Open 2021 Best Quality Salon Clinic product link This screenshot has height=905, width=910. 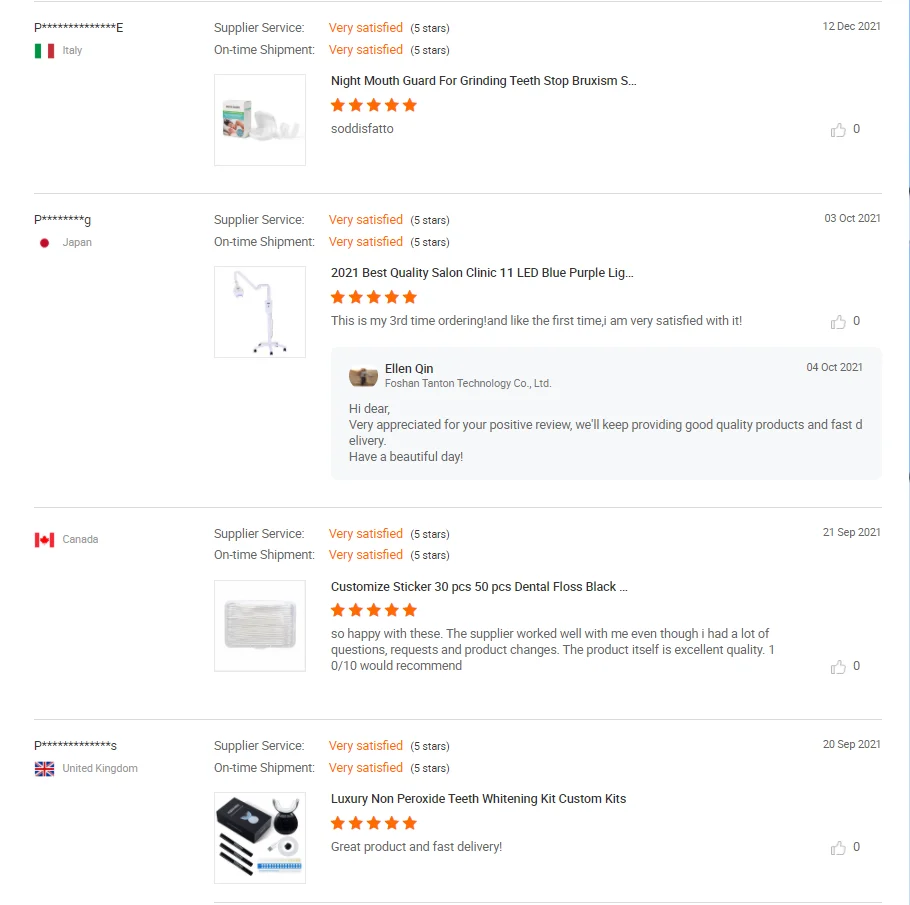click(482, 273)
